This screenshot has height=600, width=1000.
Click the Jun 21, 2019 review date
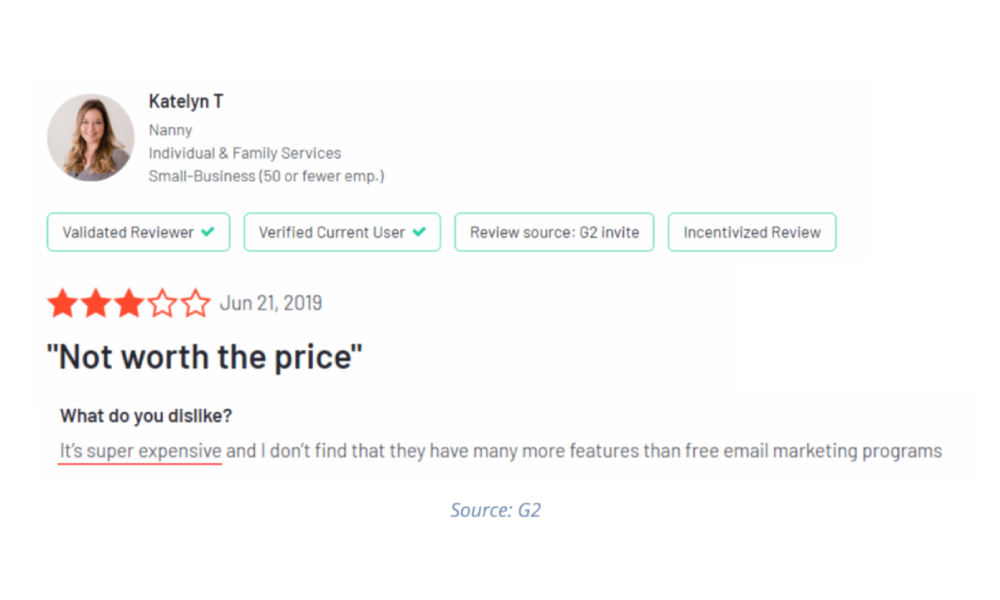pos(271,303)
